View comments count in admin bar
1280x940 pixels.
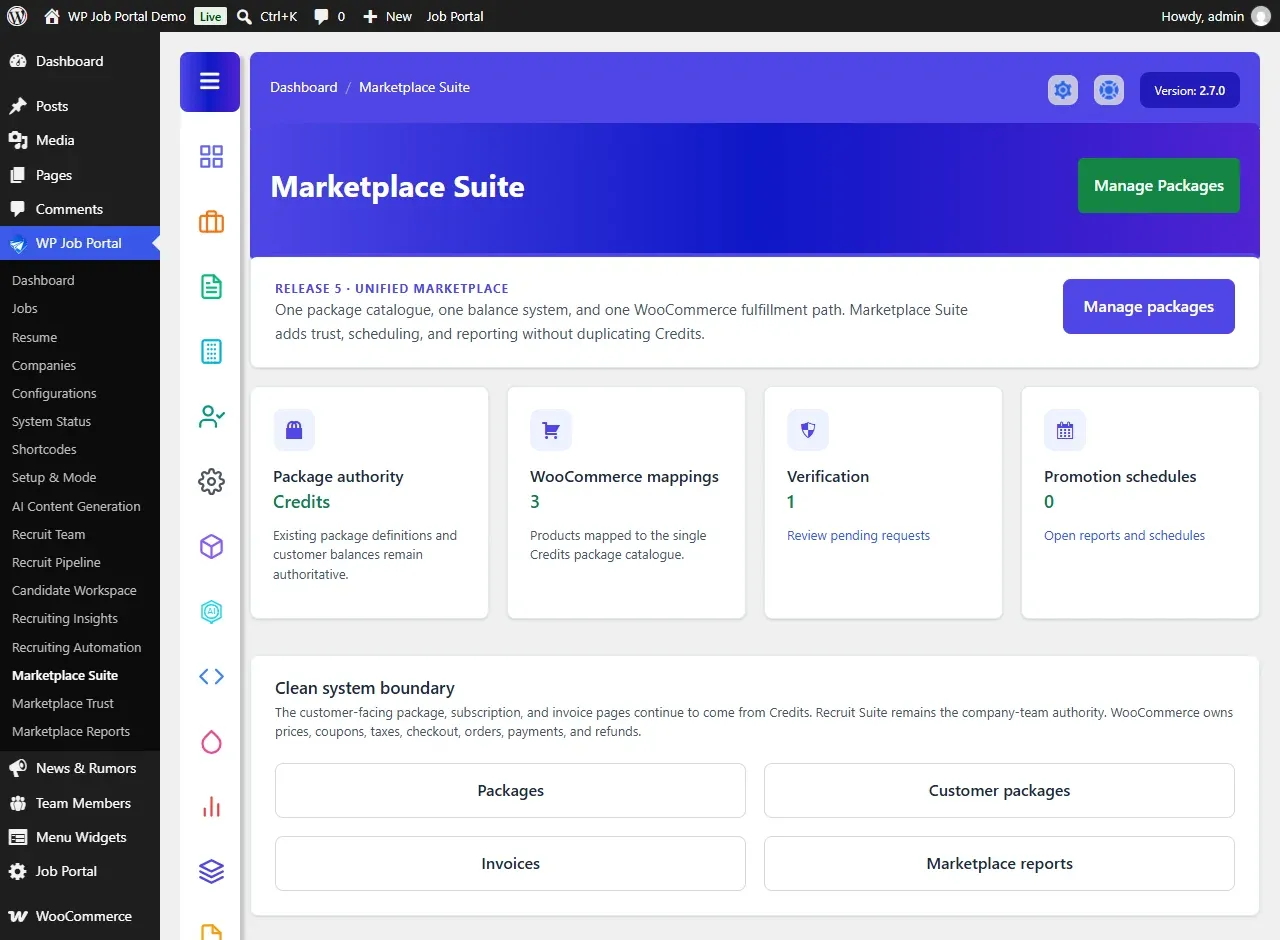tap(329, 16)
